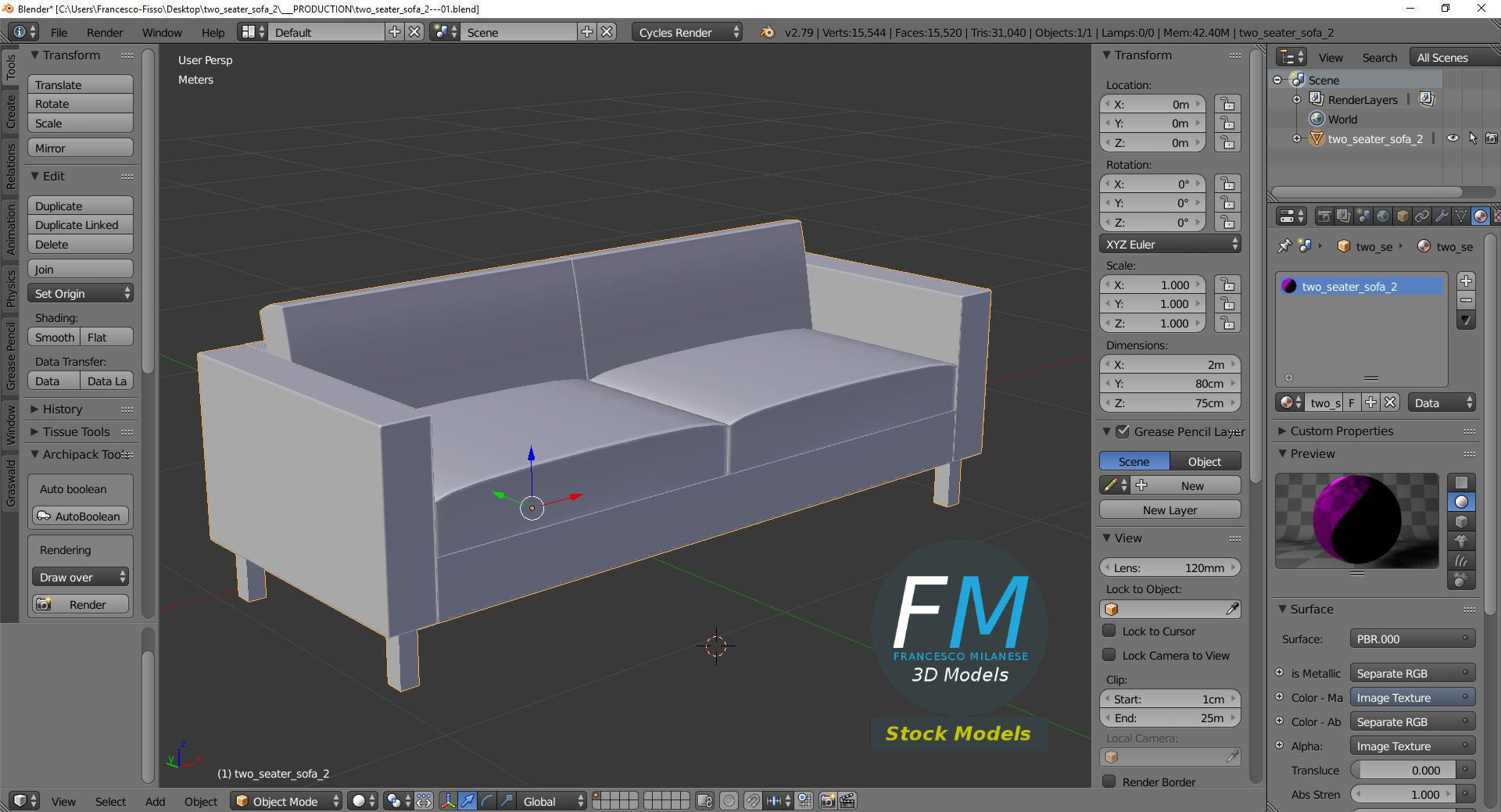The image size is (1501, 812).
Task: Click the Duplicate Linked button
Action: pyautogui.click(x=81, y=224)
